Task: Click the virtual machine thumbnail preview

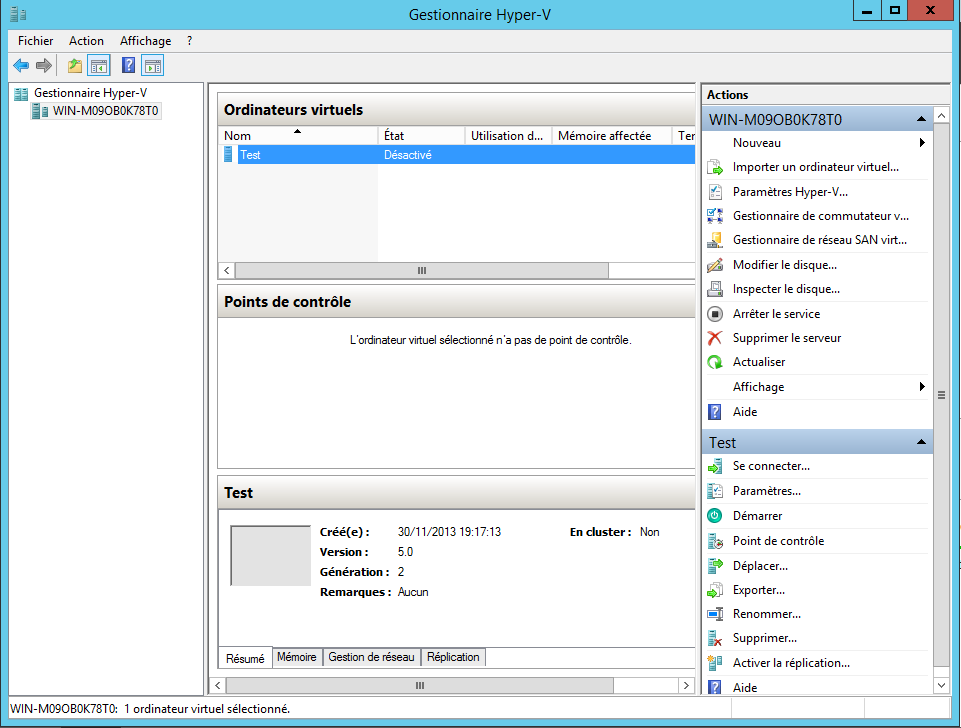Action: (270, 555)
